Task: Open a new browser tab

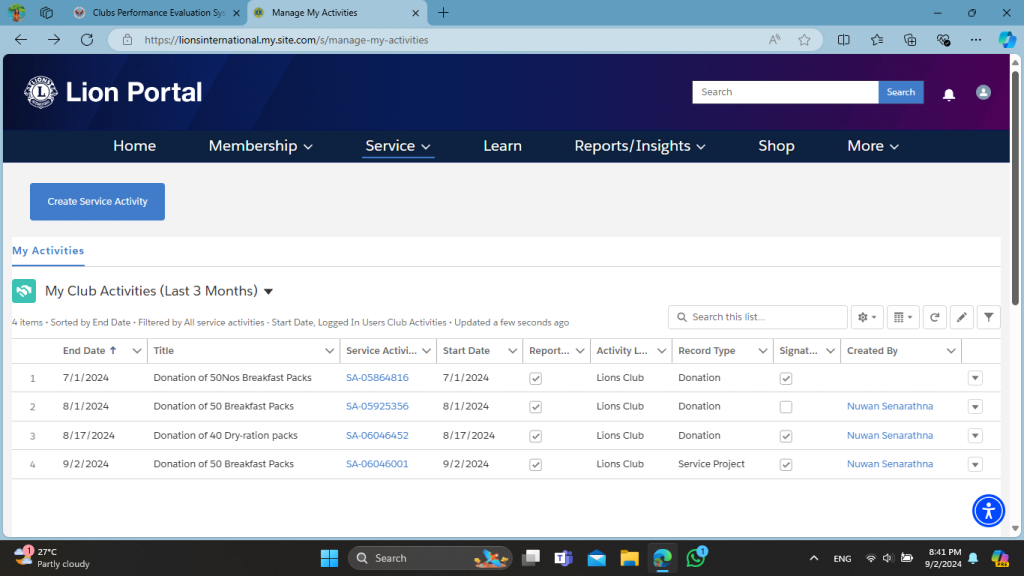Action: tap(443, 12)
